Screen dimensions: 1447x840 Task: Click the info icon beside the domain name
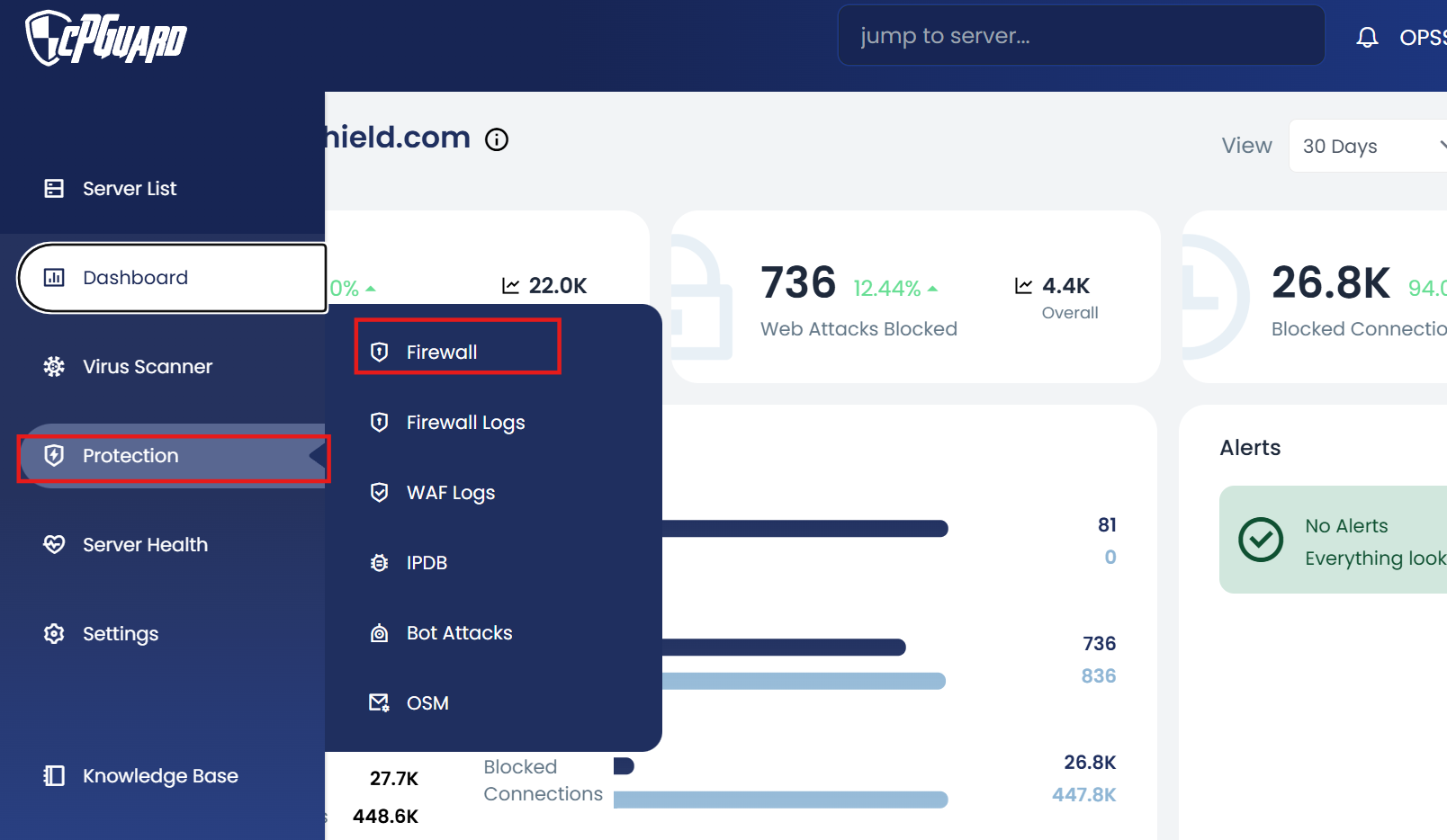pos(497,139)
